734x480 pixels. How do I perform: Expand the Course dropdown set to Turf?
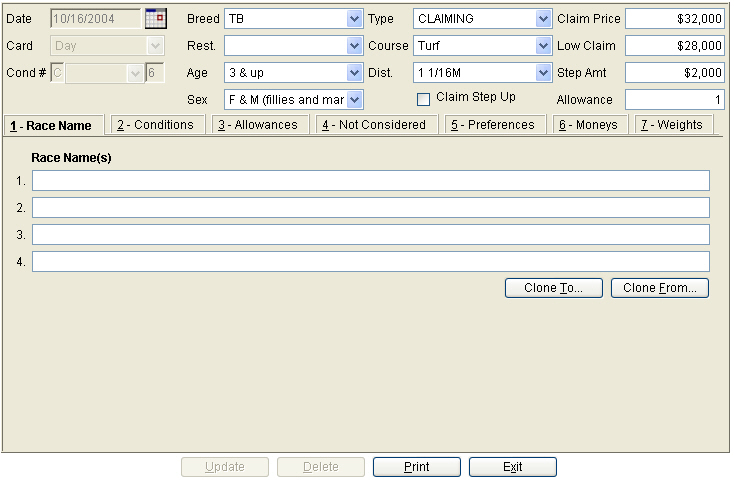coord(543,46)
